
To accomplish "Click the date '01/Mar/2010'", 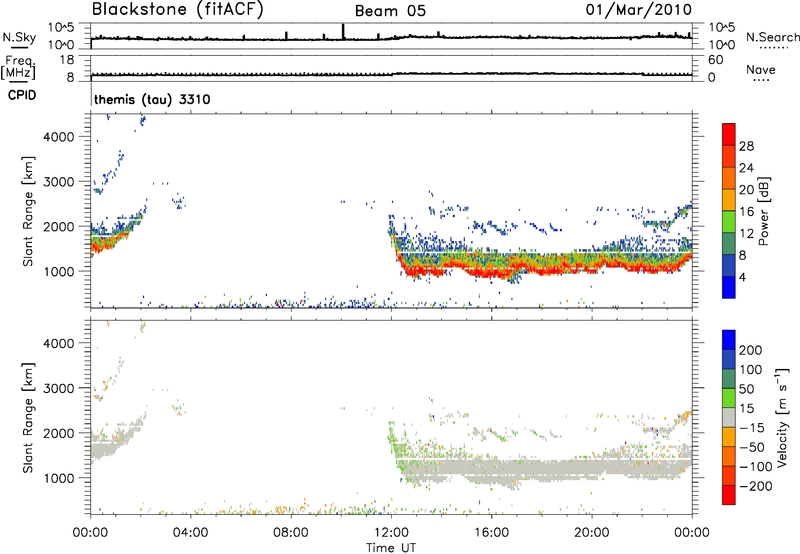I will click(x=639, y=10).
